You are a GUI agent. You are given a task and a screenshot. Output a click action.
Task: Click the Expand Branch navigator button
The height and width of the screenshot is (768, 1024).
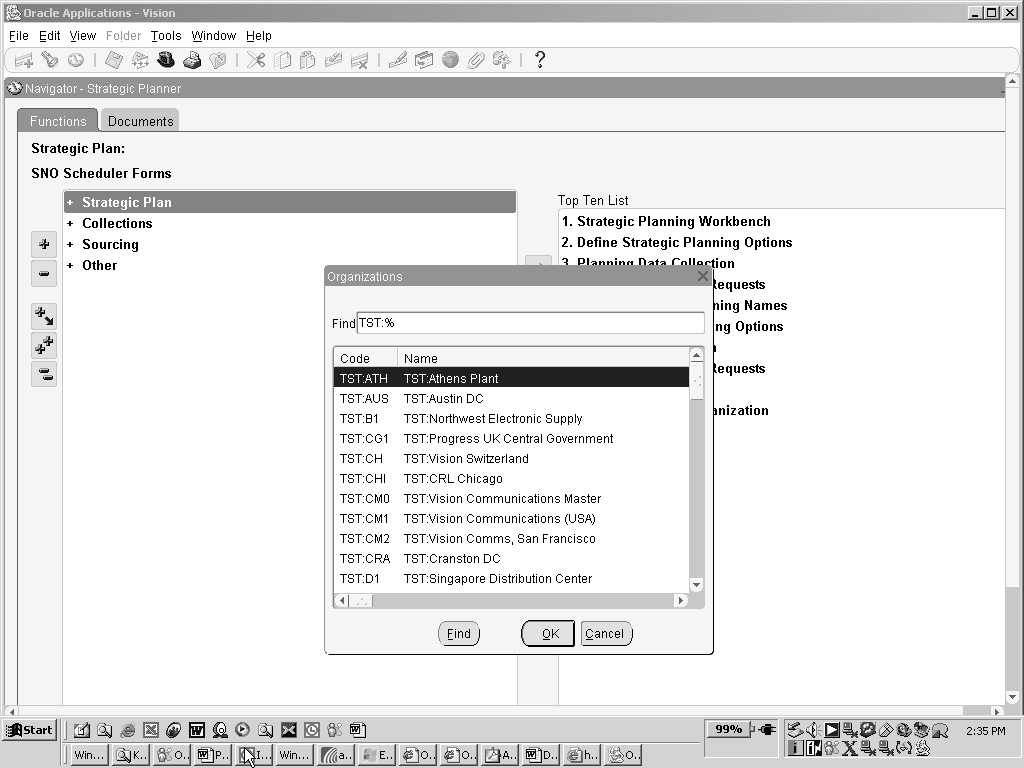tap(44, 316)
